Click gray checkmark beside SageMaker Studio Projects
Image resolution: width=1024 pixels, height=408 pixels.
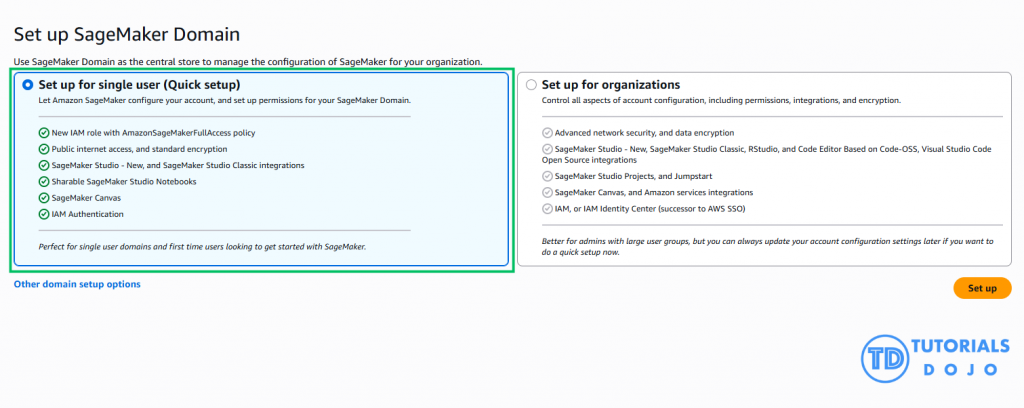tap(546, 176)
